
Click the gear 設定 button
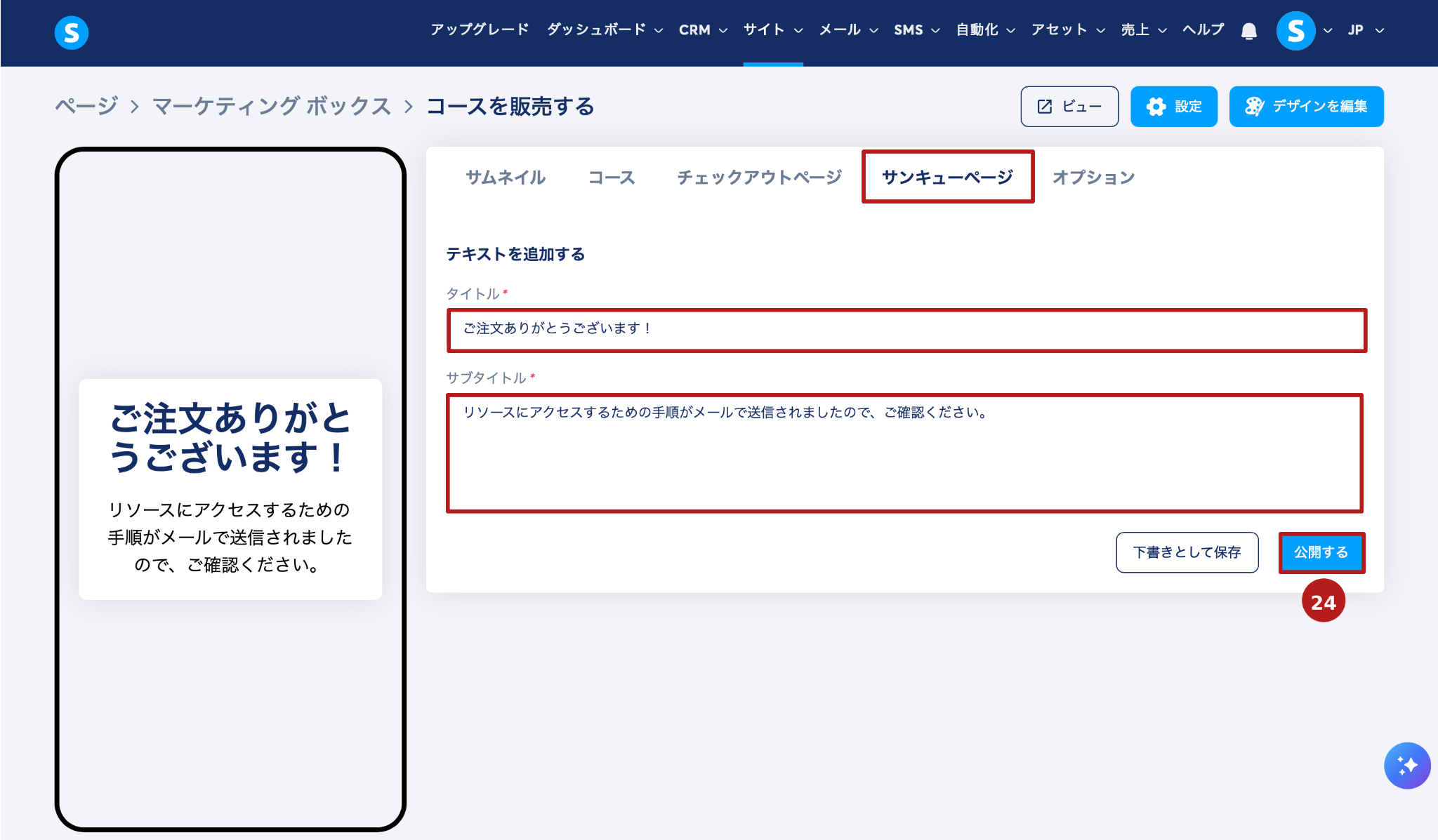click(x=1173, y=107)
